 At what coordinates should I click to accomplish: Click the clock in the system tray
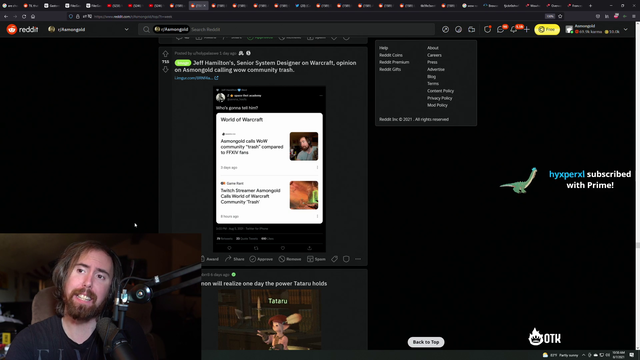[618, 355]
